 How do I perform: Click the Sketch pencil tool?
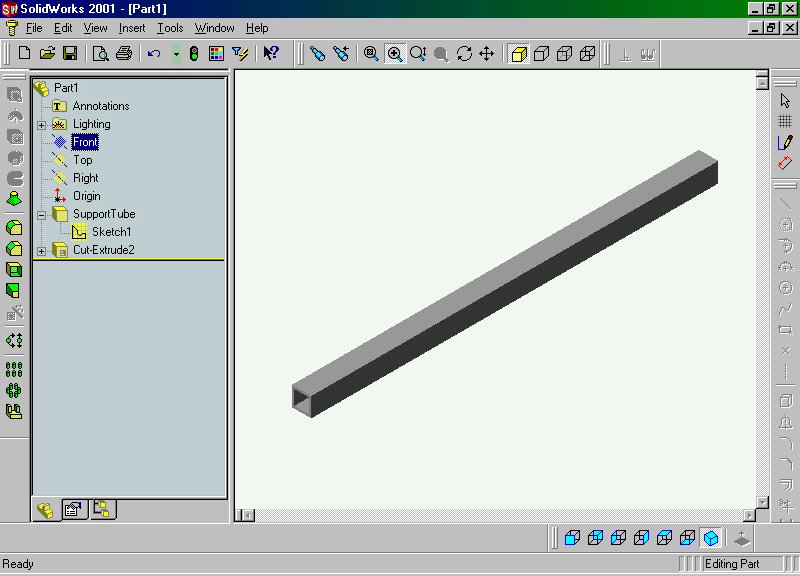click(x=785, y=142)
